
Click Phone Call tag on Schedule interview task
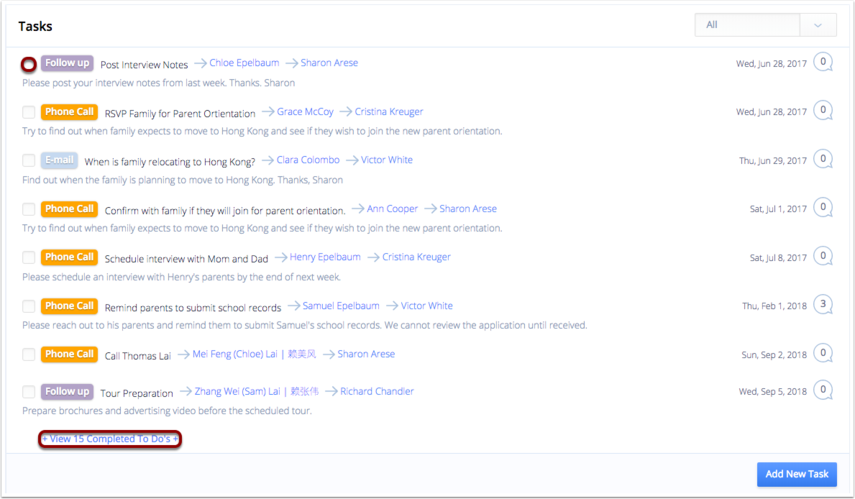point(69,257)
